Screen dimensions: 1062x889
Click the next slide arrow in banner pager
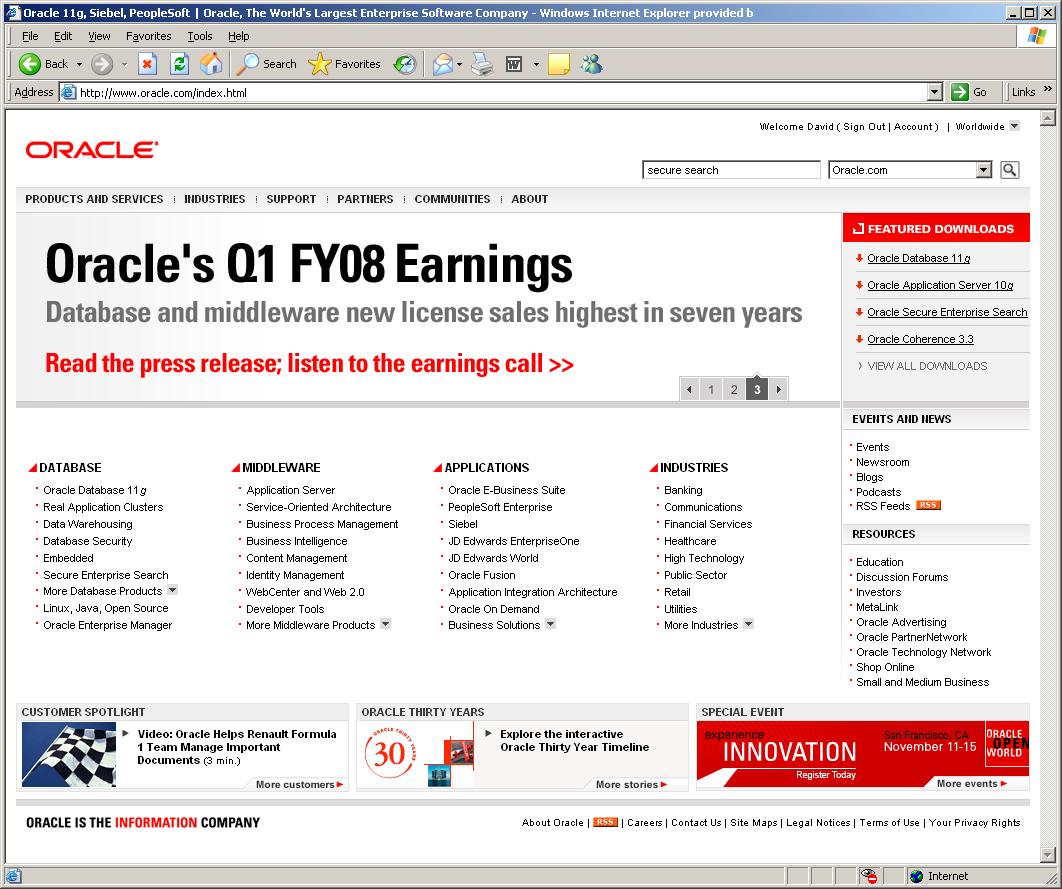tap(779, 389)
